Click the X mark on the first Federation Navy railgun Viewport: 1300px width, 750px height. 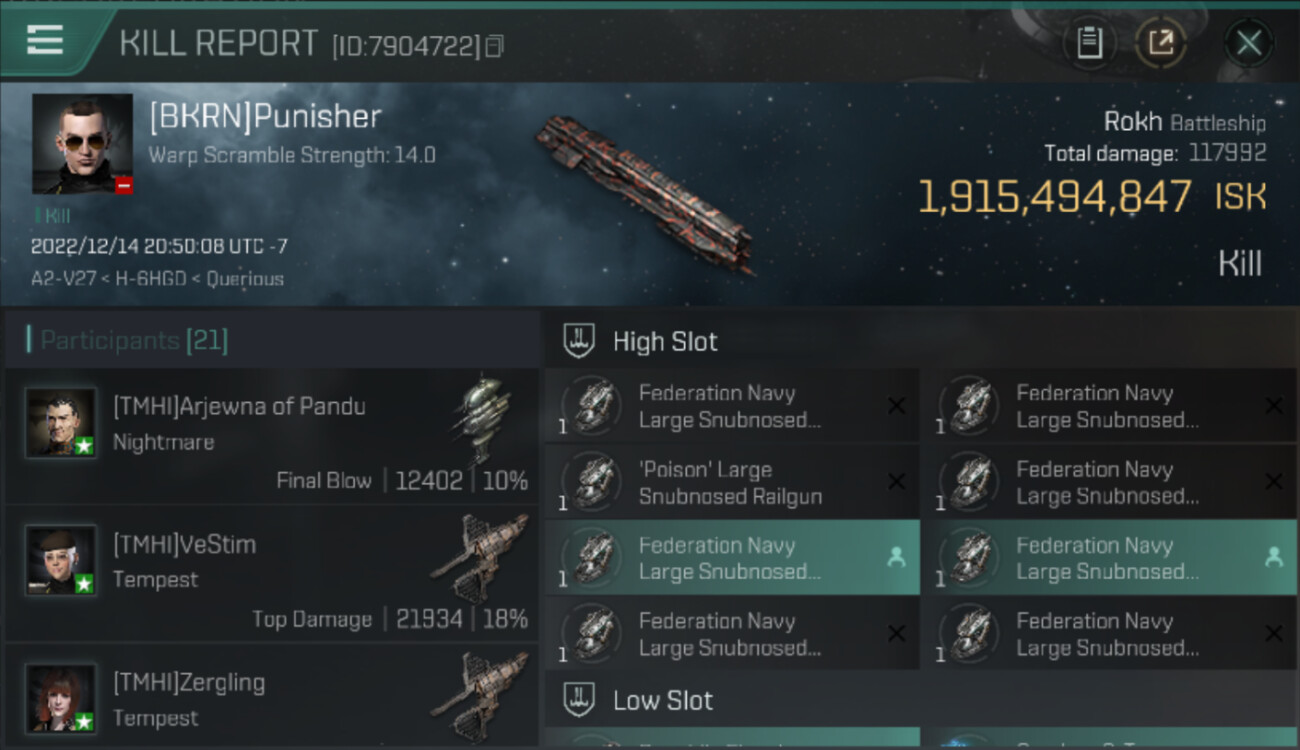896,406
